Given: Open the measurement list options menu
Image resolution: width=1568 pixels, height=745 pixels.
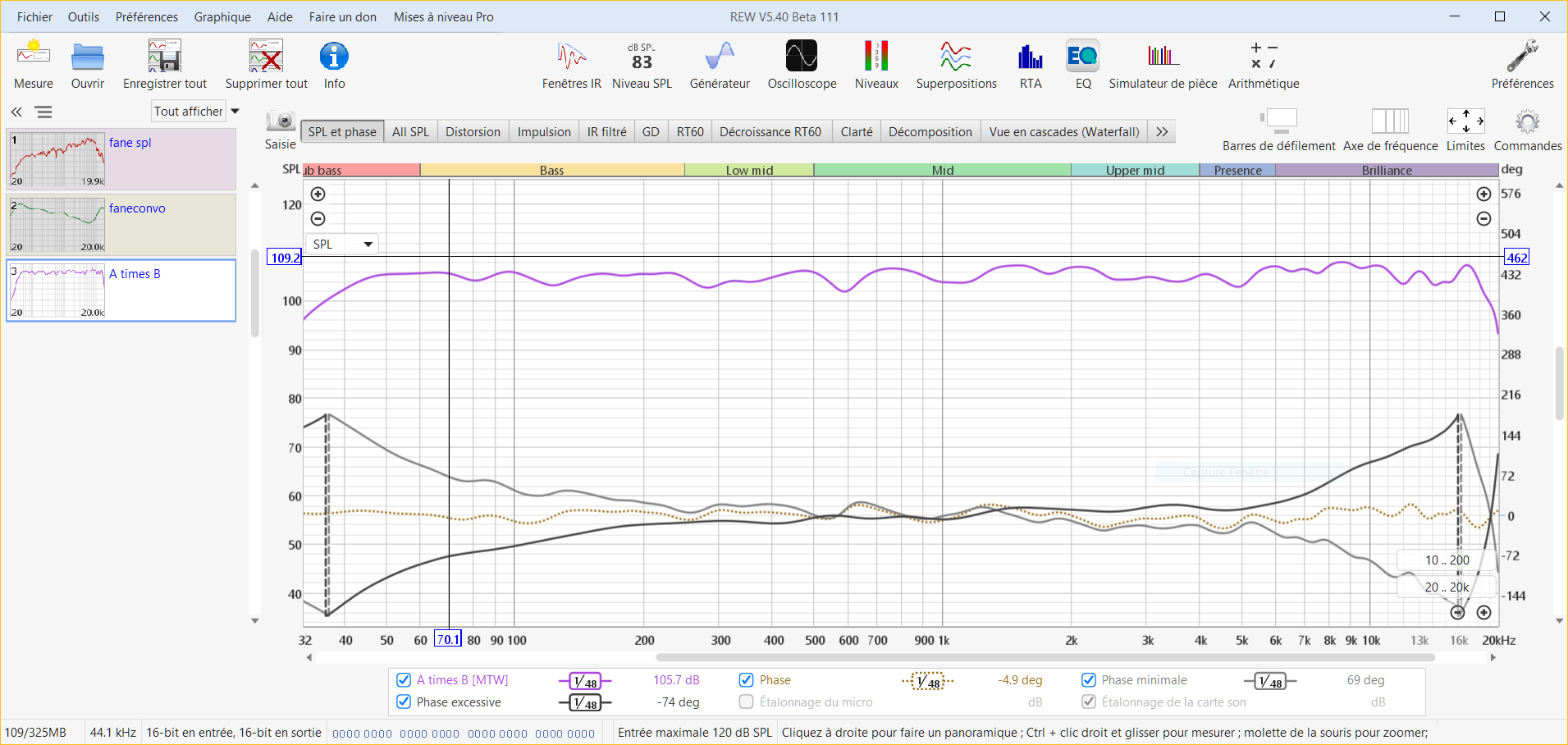Looking at the screenshot, I should pyautogui.click(x=44, y=112).
